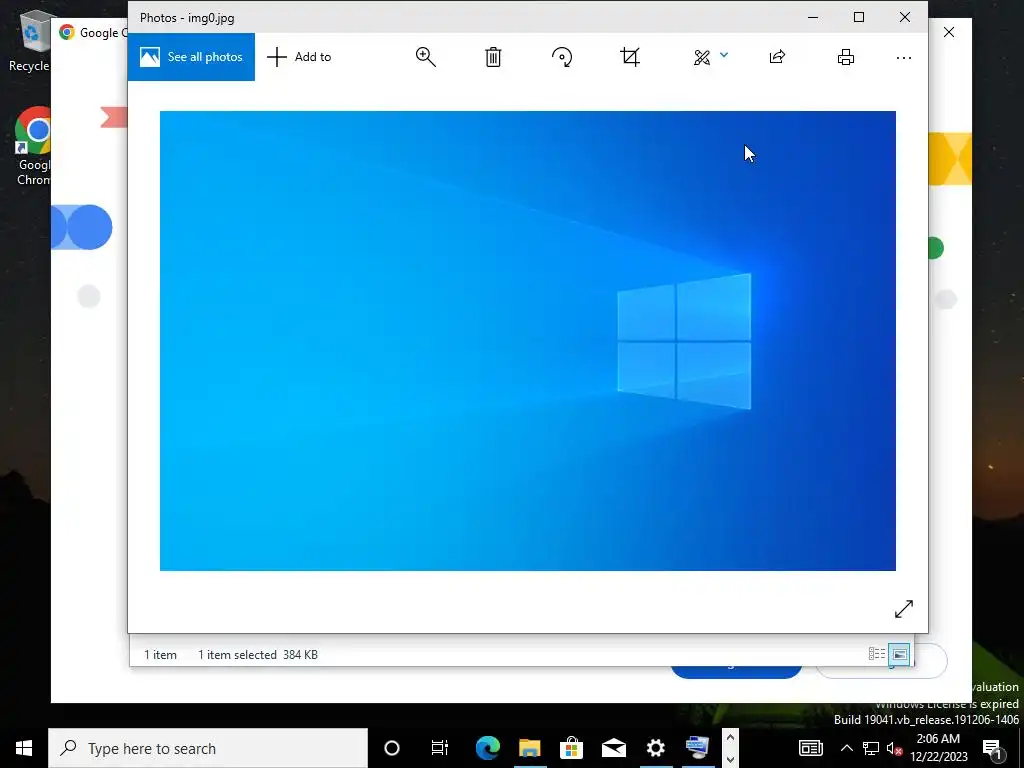
Task: Open Microsoft Store from the taskbar
Action: 571,748
